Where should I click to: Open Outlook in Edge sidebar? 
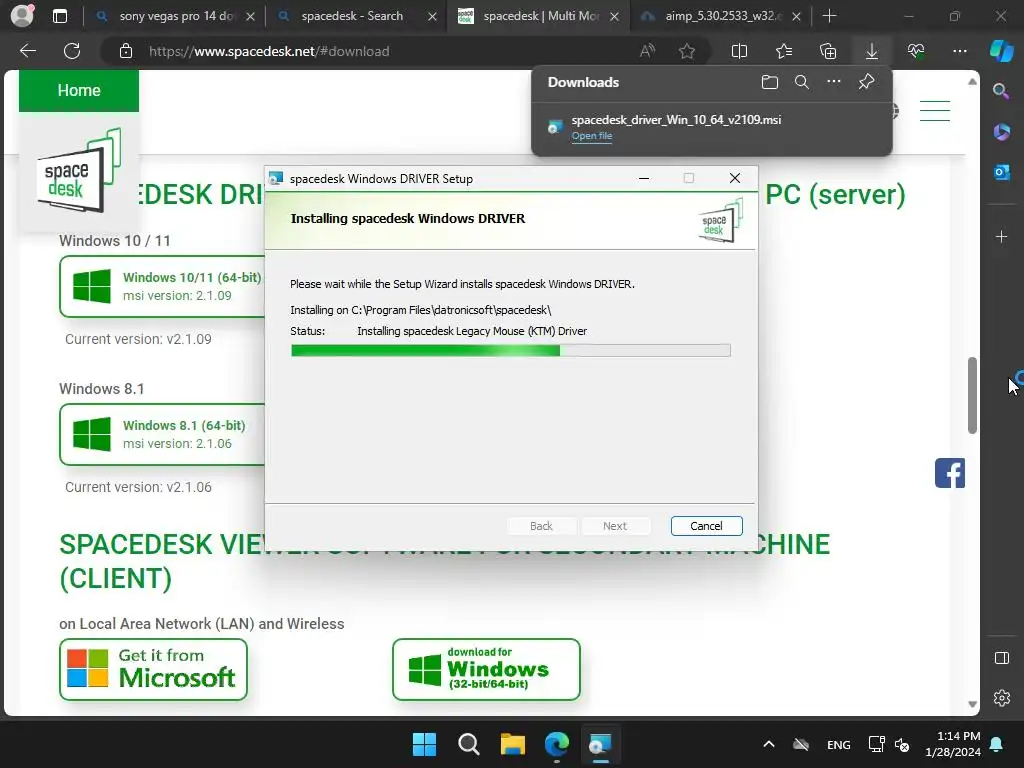point(1001,172)
